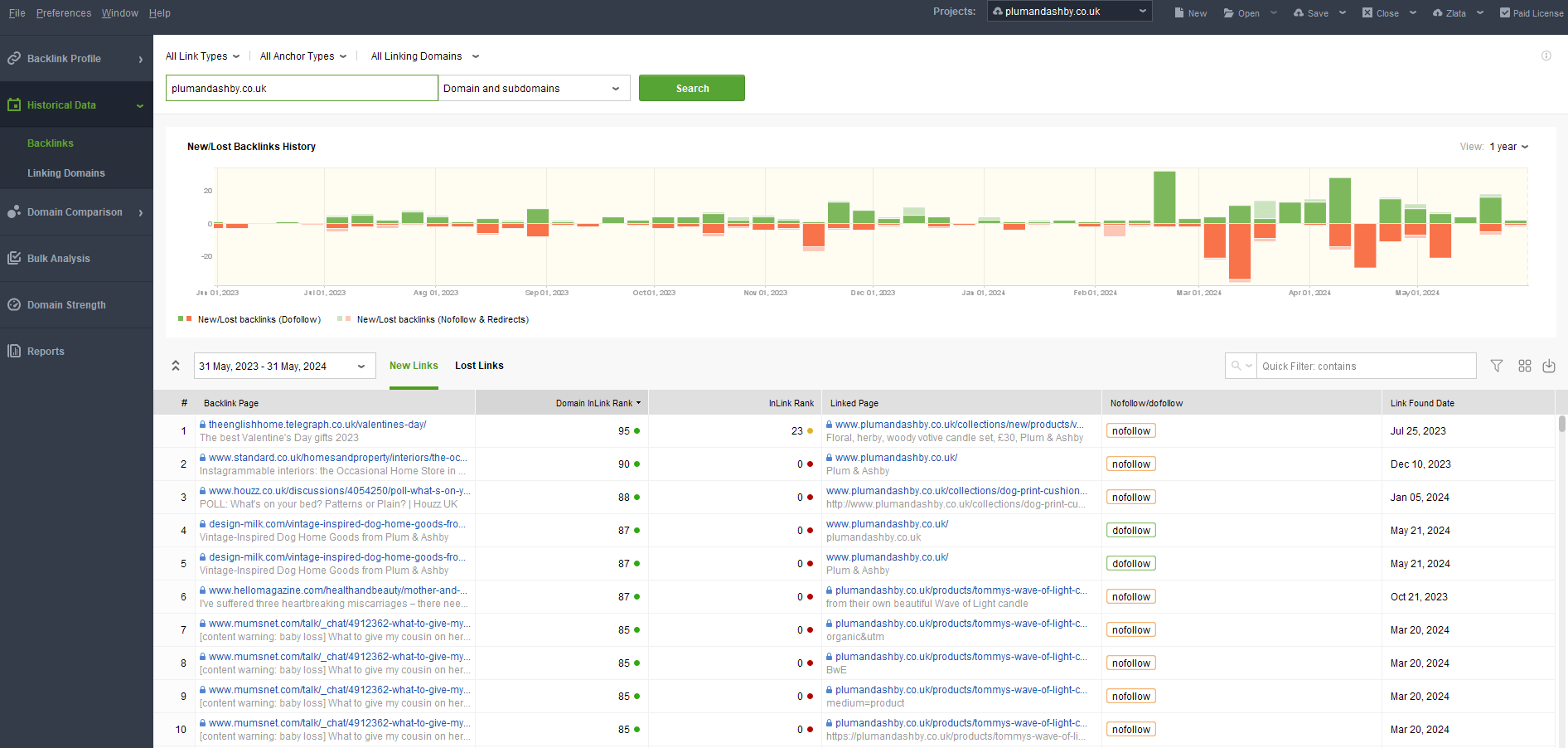Open the Preferences menu
The width and height of the screenshot is (1568, 748).
pyautogui.click(x=64, y=13)
